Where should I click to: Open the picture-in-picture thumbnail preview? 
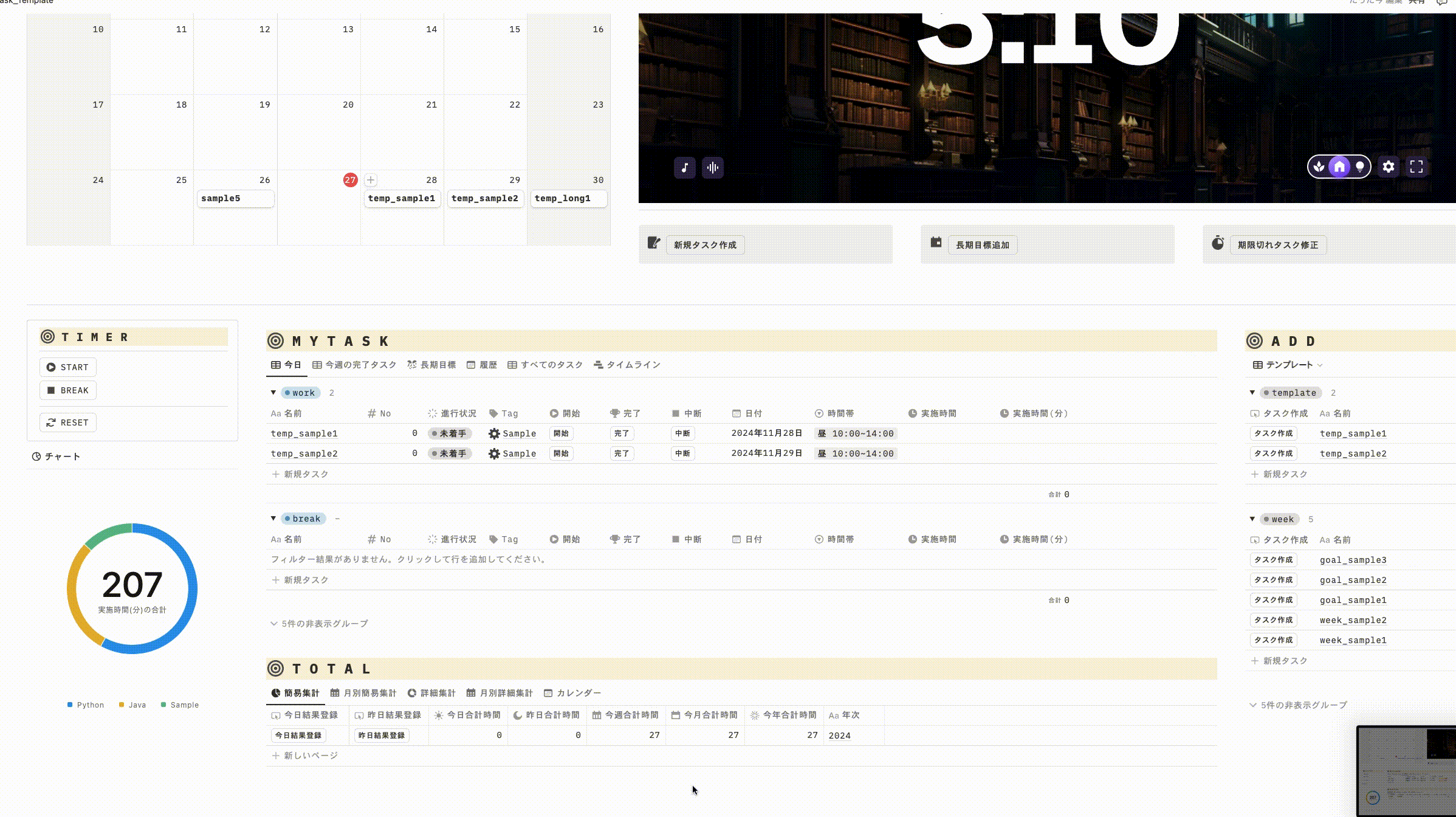tap(1406, 771)
